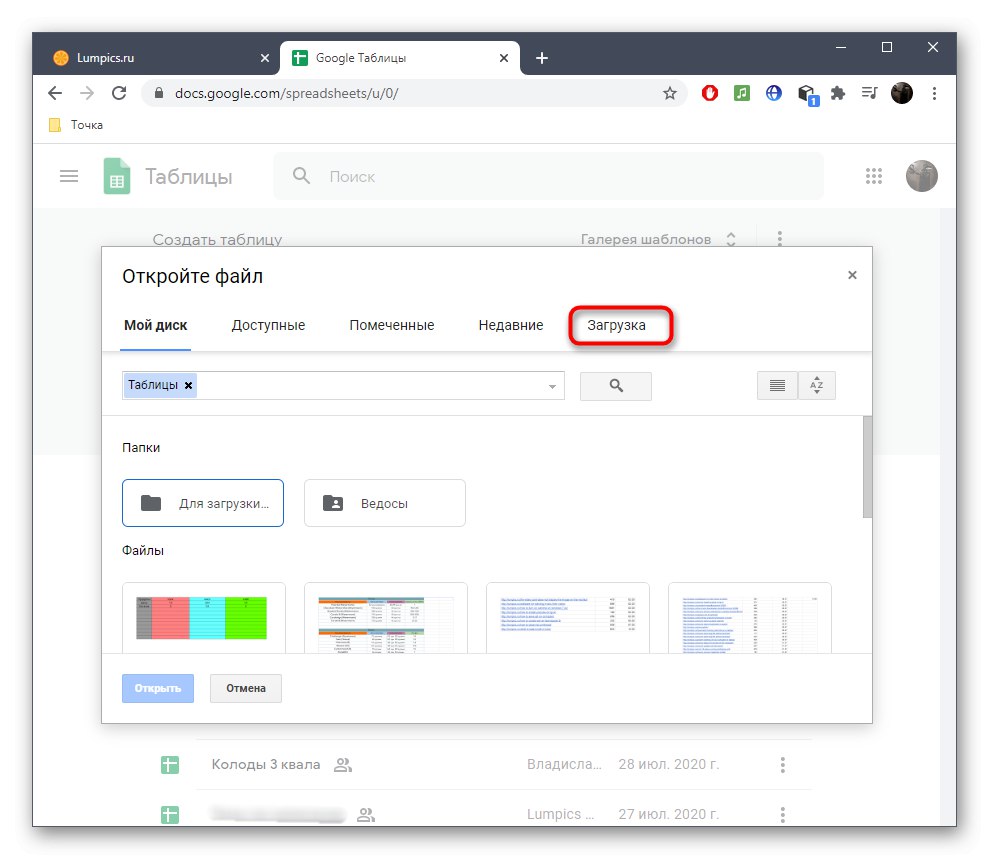Click the shared-users icon beside 'Колоды 3 квала'
This screenshot has width=989, height=859.
point(341,764)
